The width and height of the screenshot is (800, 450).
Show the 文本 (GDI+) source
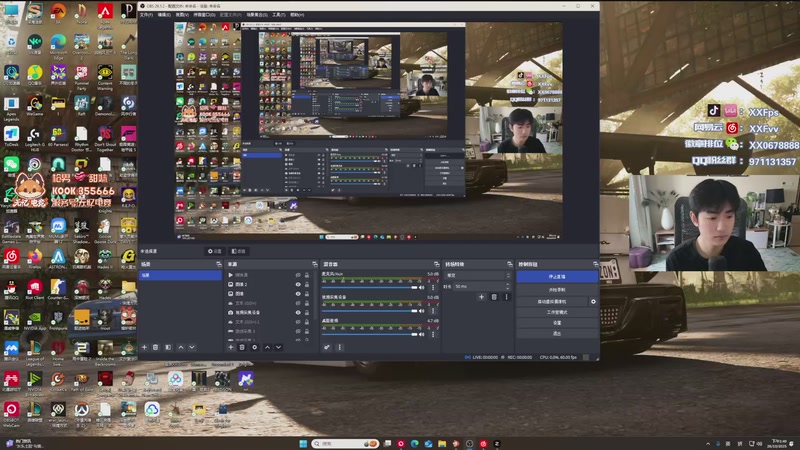coord(298,303)
